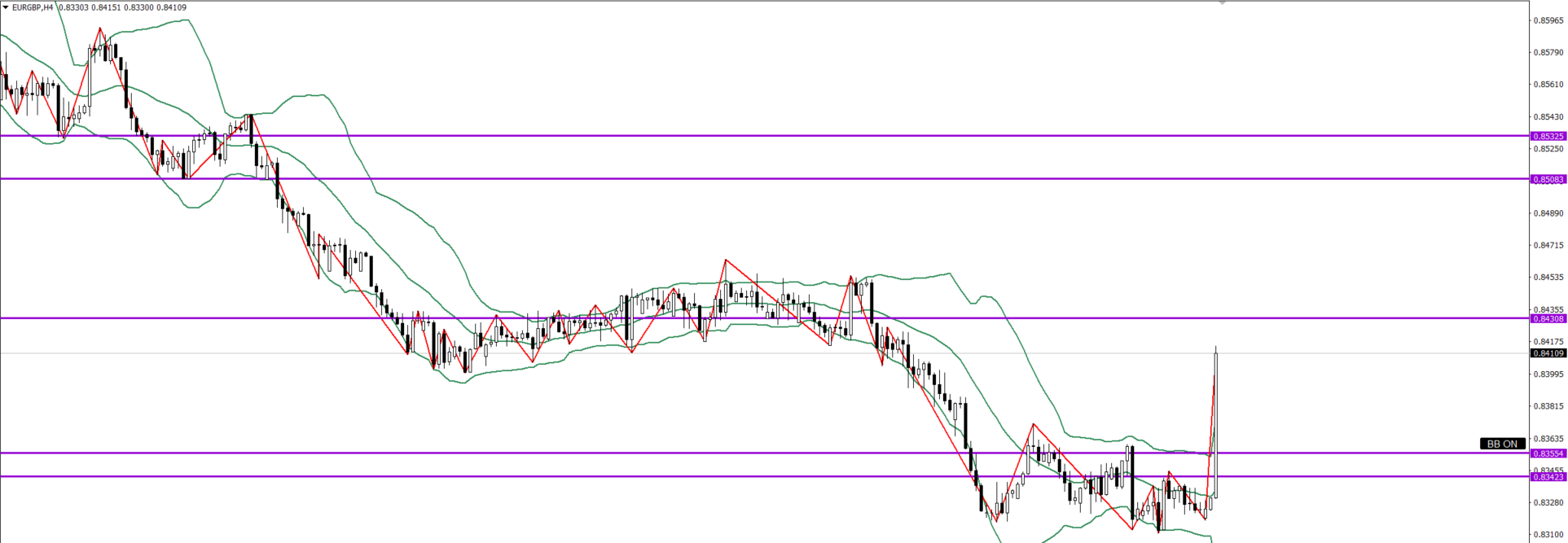
Task: Click the 0.83815 value on price scale
Action: click(1548, 406)
